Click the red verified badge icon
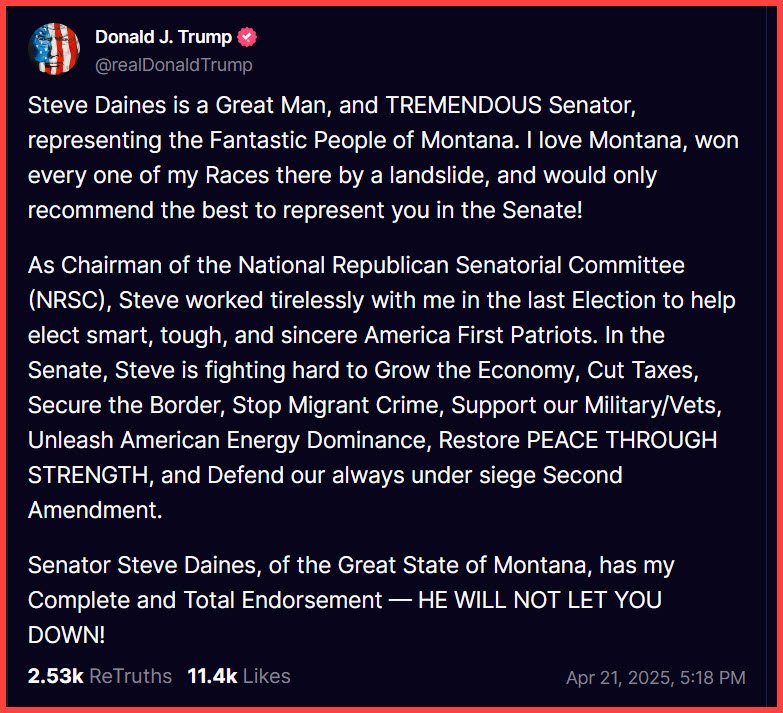 (247, 38)
